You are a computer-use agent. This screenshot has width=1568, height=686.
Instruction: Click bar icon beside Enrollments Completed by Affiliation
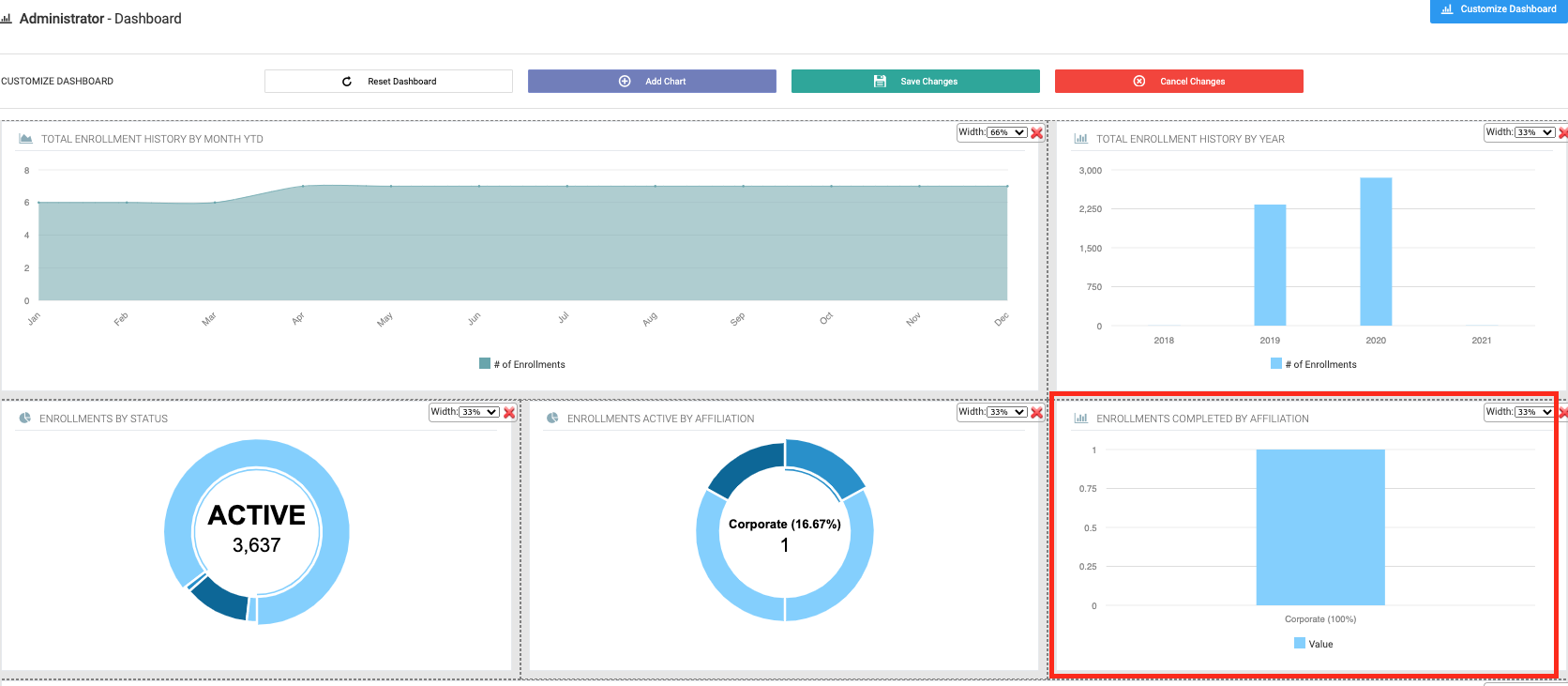click(x=1080, y=419)
